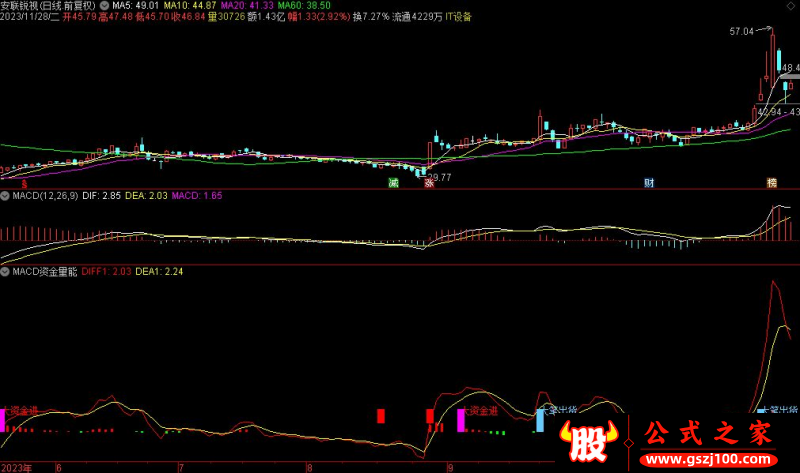Click the turnover amount 额1.43亿
This screenshot has width=800, height=473.
[x=266, y=17]
